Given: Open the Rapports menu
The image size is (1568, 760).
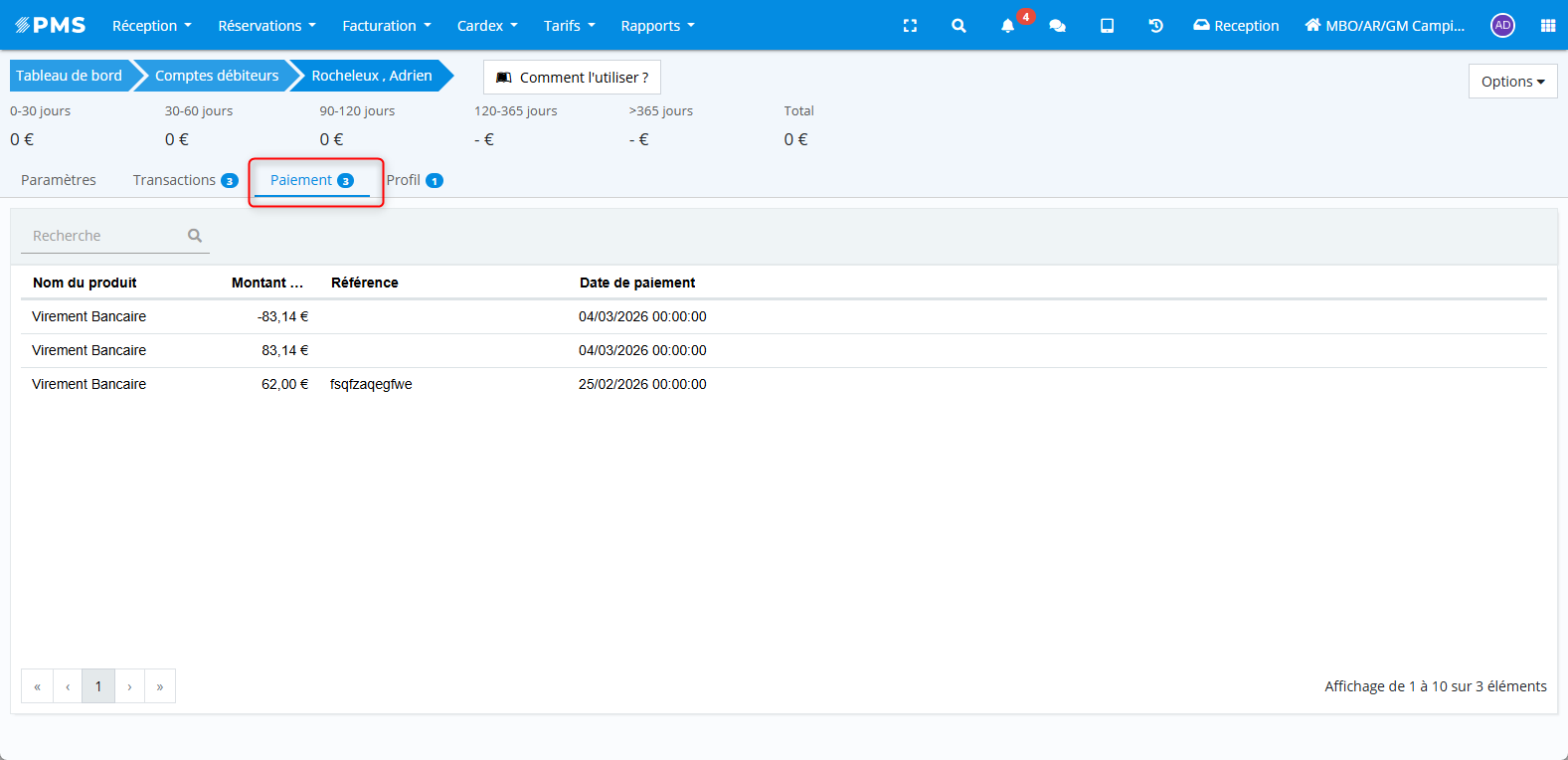Looking at the screenshot, I should [x=657, y=26].
